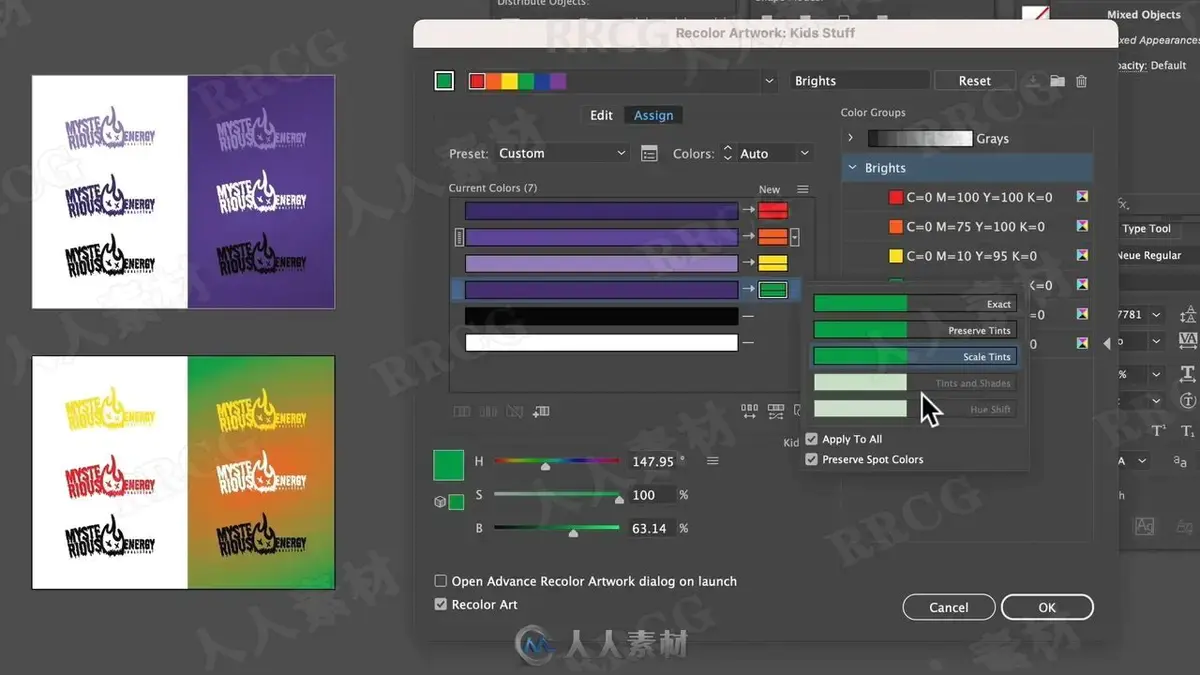Collapse the Brights color group
Viewport: 1200px width, 675px height.
pos(852,168)
